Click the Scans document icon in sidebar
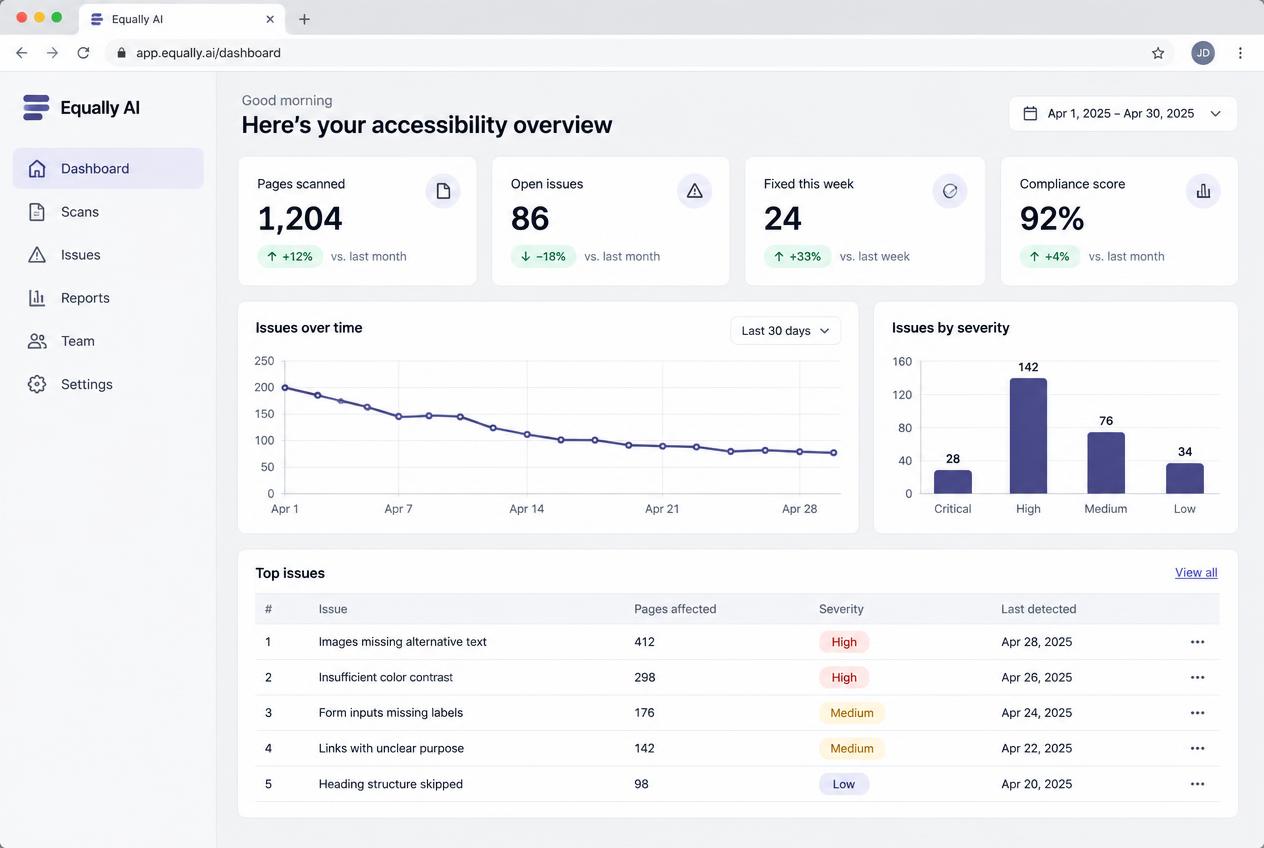 pos(37,211)
